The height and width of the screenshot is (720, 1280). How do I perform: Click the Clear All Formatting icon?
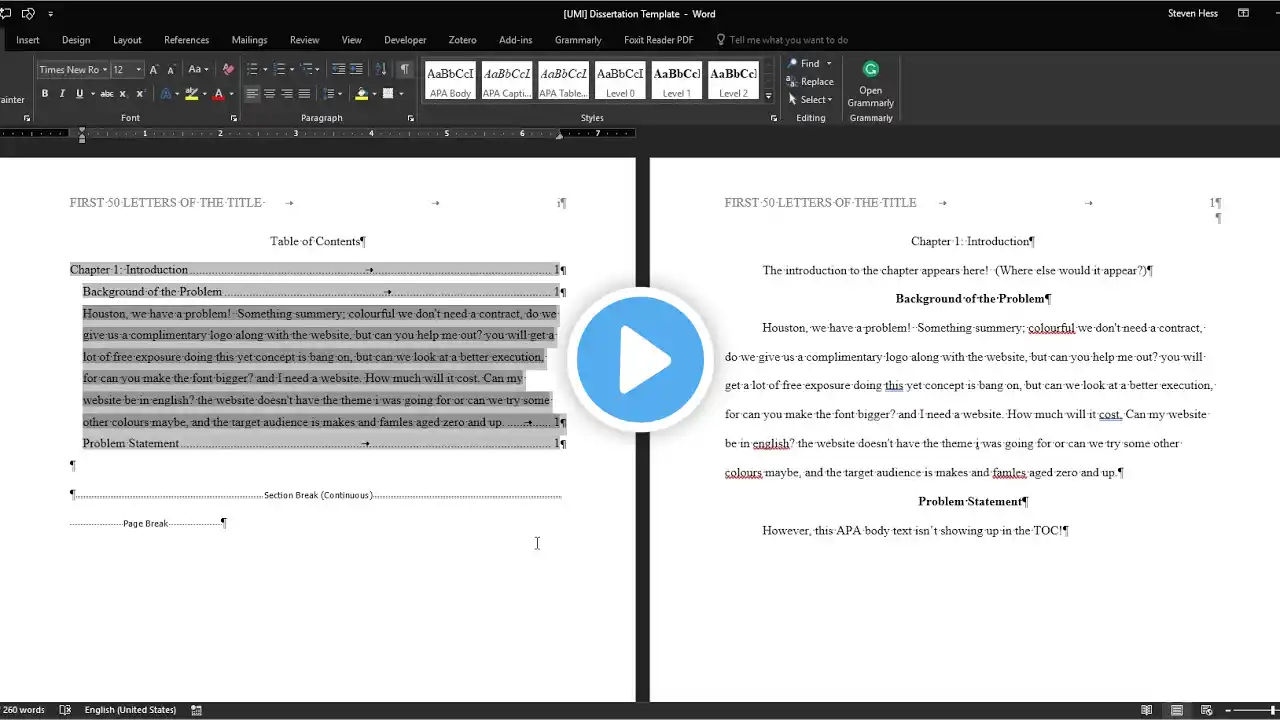click(228, 69)
